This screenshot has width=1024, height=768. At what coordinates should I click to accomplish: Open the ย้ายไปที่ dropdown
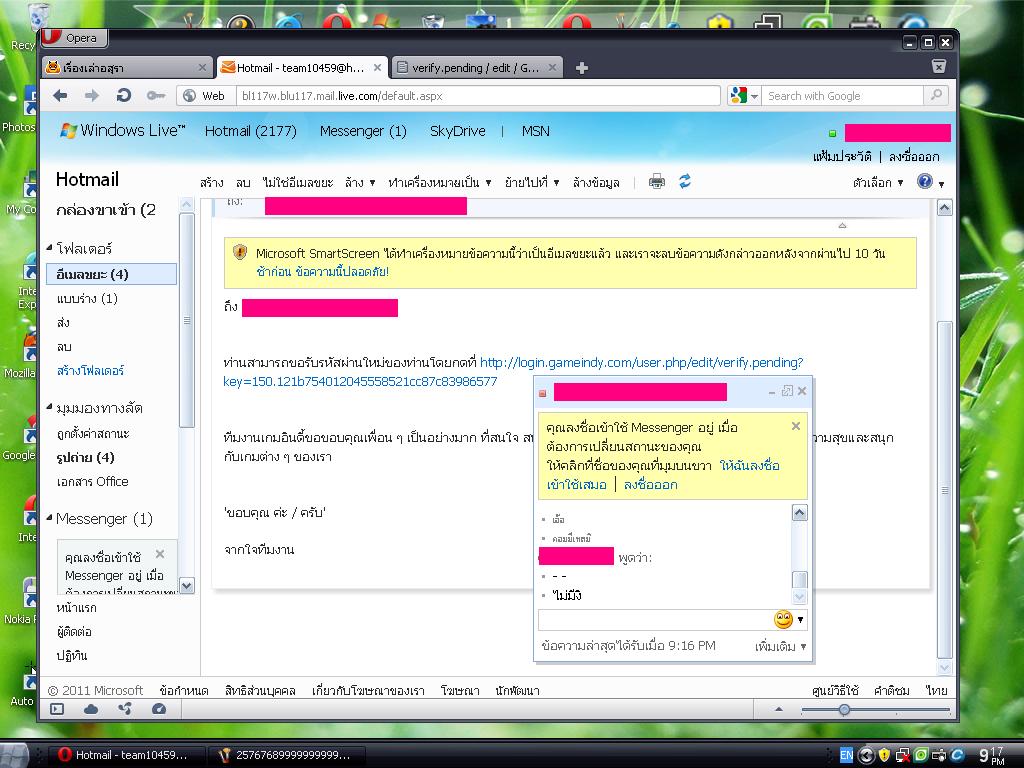tap(532, 182)
